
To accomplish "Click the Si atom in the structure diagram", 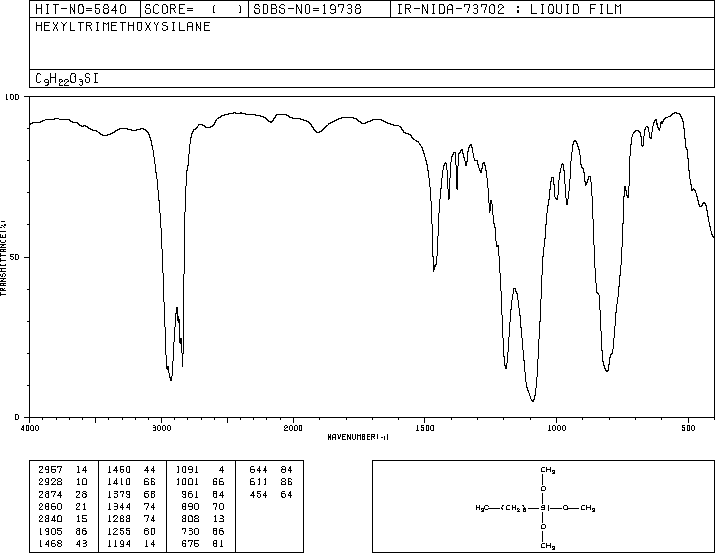I will [x=544, y=508].
